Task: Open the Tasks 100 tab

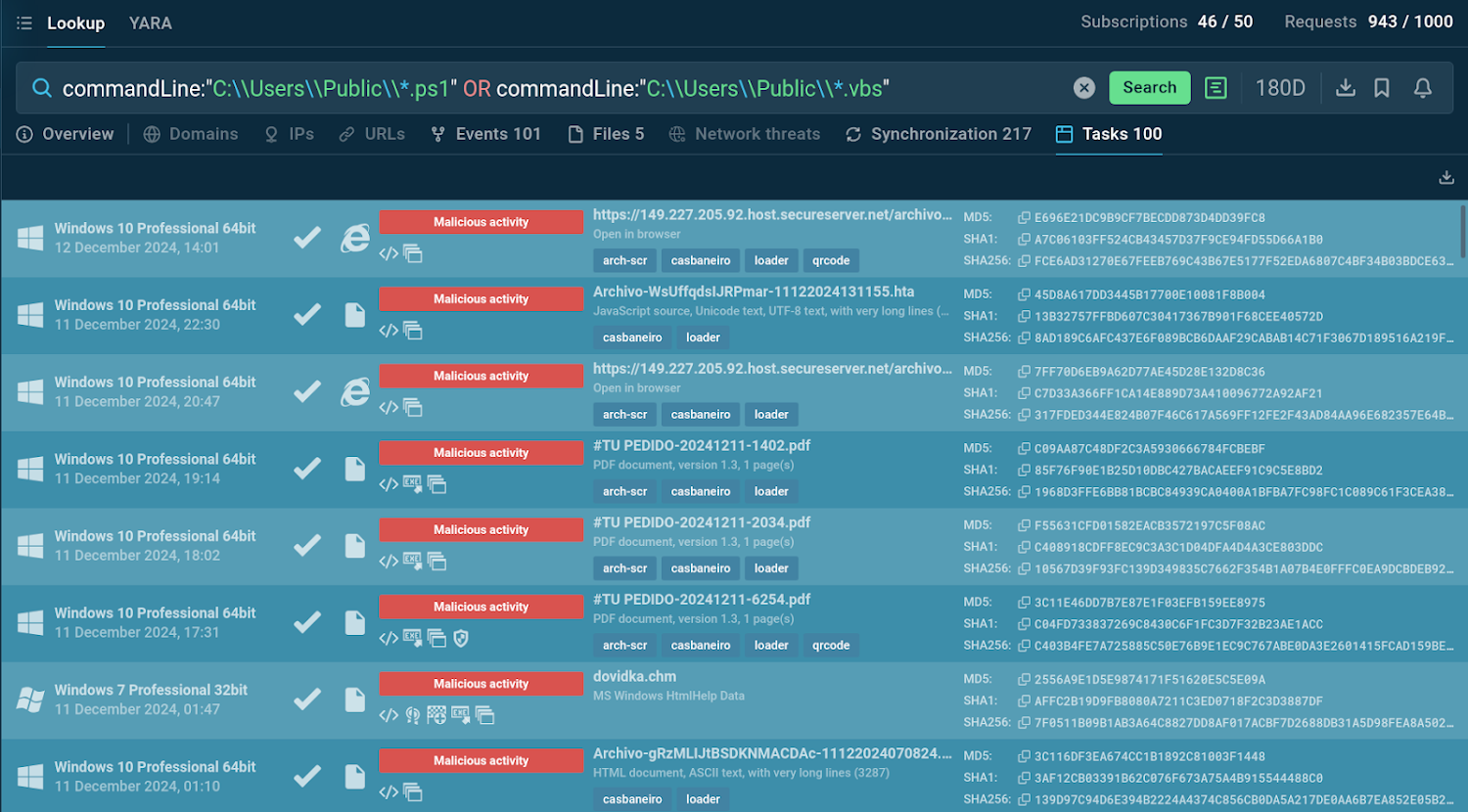Action: coord(1109,134)
